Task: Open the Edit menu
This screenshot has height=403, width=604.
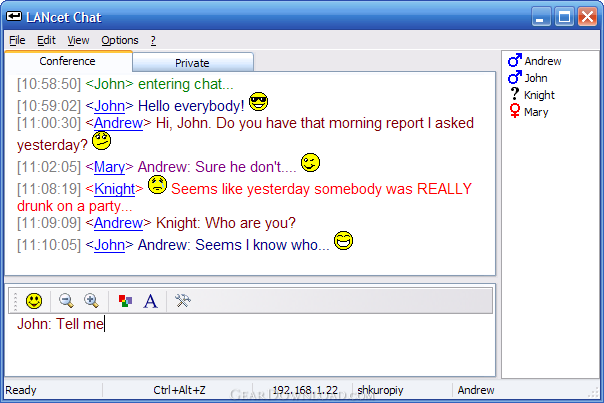Action: [46, 40]
